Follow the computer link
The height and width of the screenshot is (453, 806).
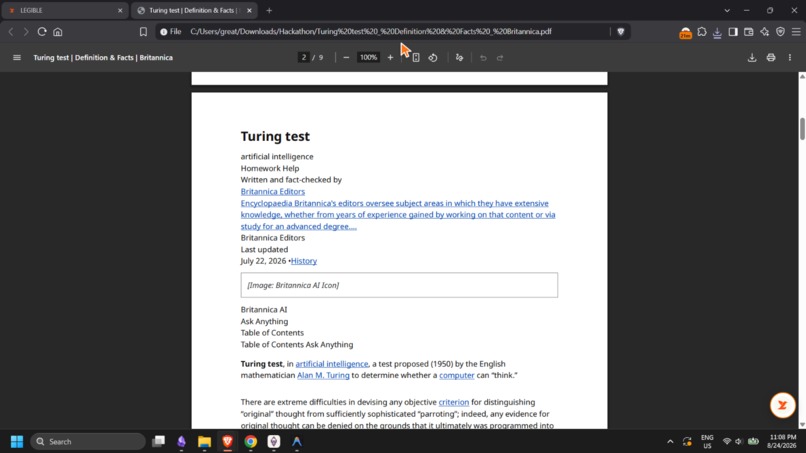click(x=456, y=375)
